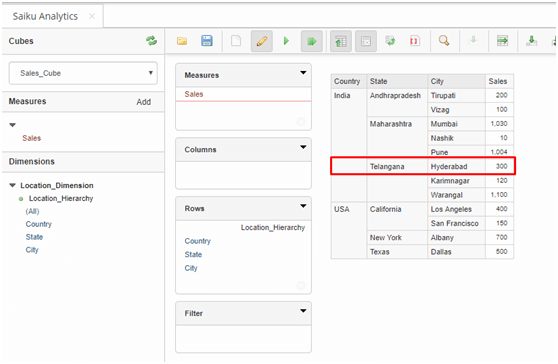Image resolution: width=558 pixels, height=364 pixels.
Task: Click the empty Filter drop area
Action: [243, 339]
